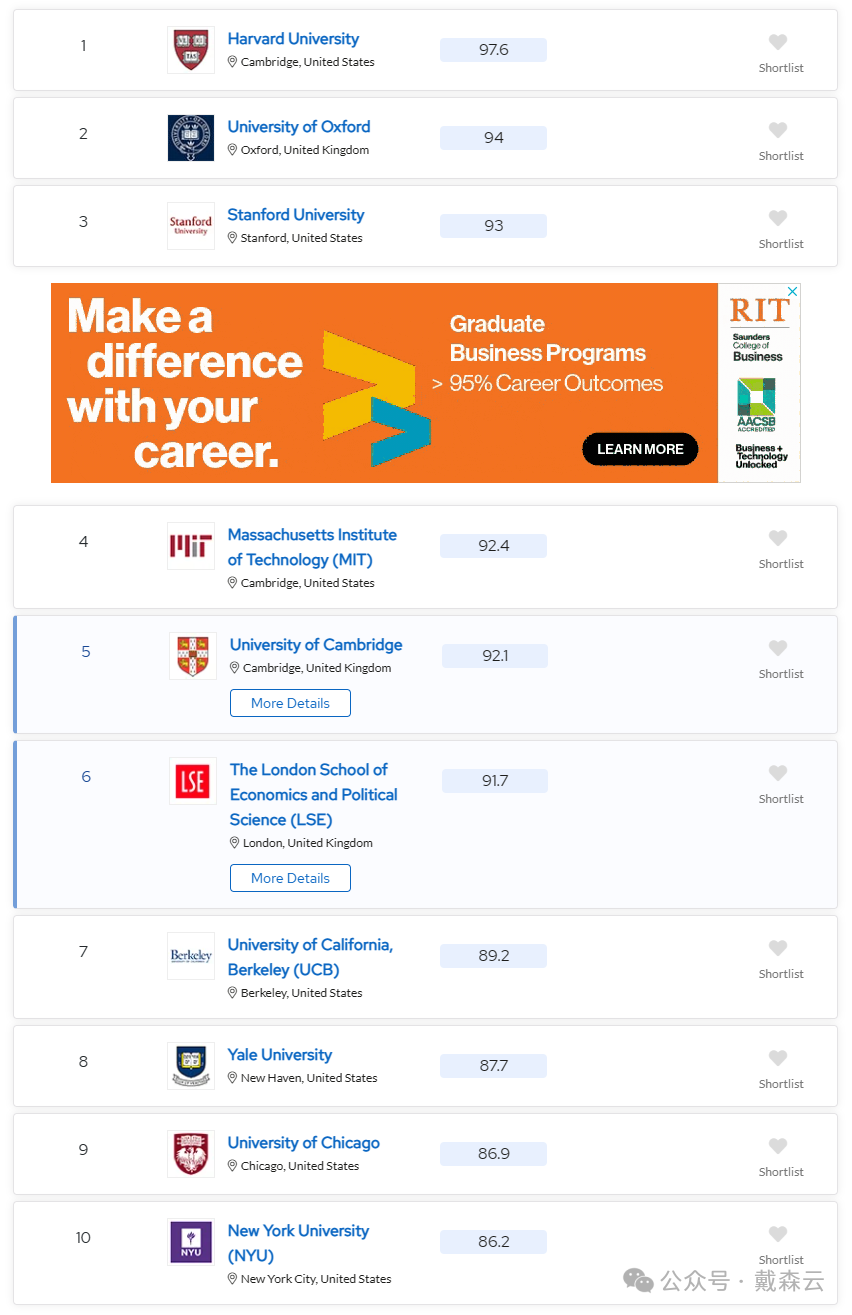The width and height of the screenshot is (852, 1315).
Task: Click the LSE red logo
Action: click(193, 781)
